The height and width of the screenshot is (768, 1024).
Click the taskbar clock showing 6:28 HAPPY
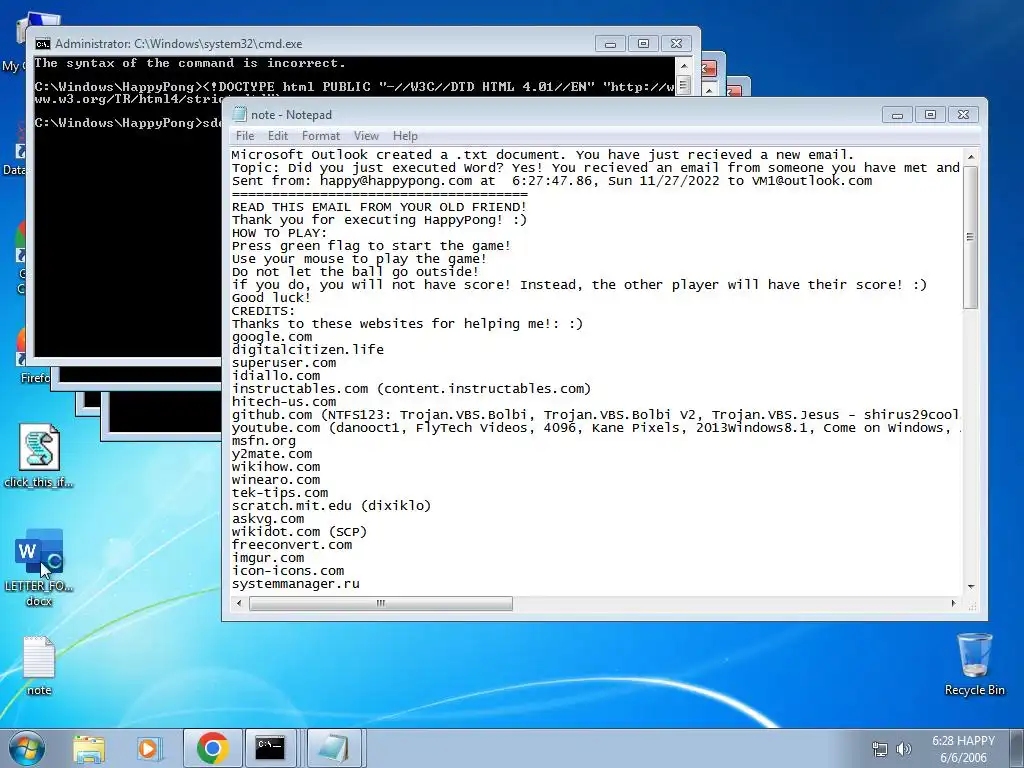coord(963,749)
